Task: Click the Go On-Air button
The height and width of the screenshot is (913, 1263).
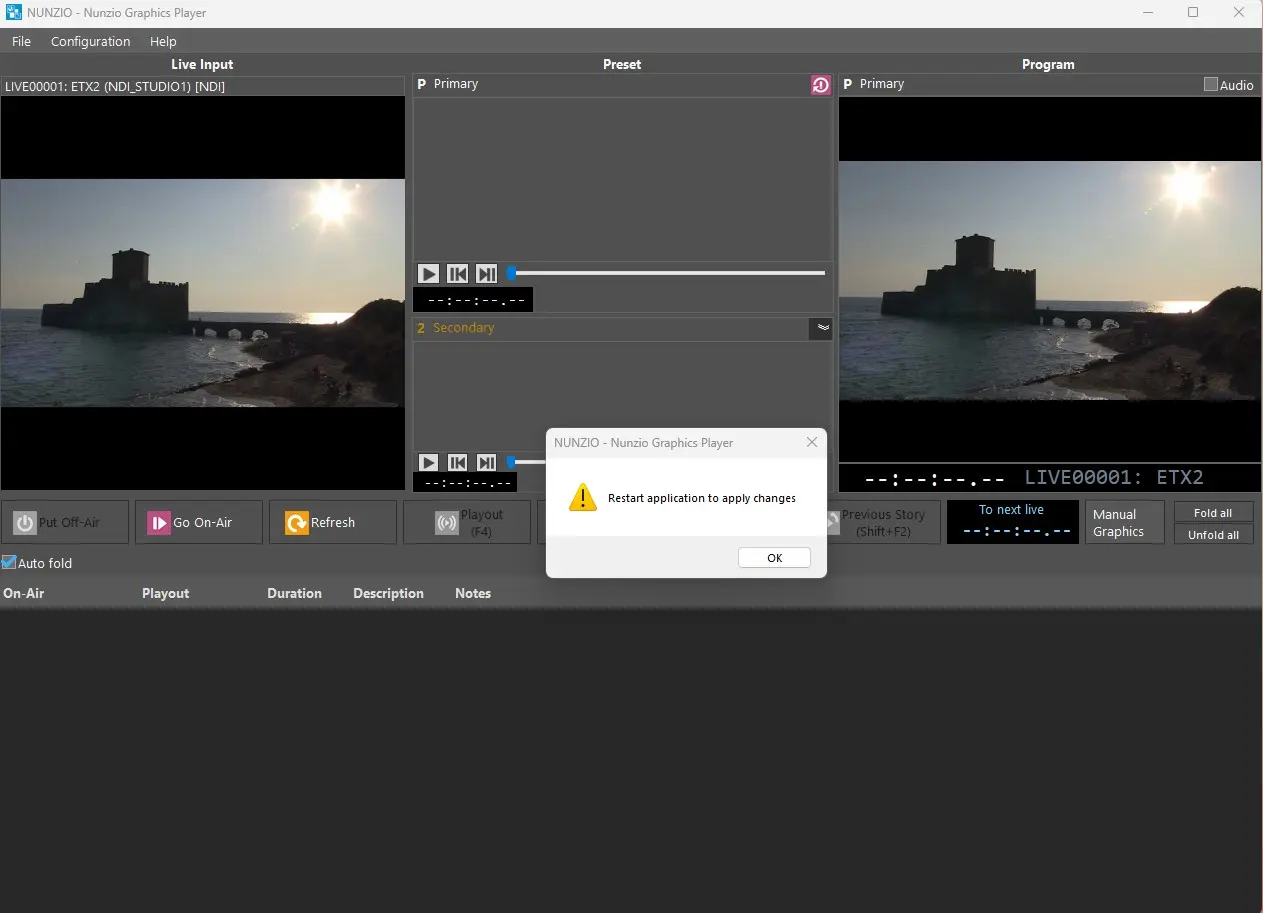Action: [199, 522]
